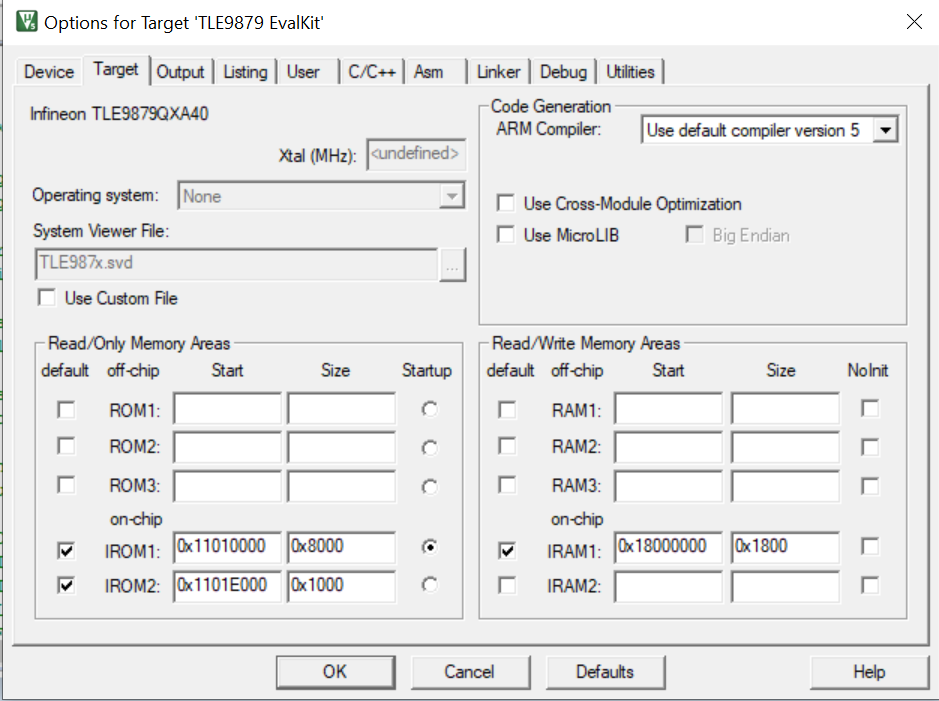The width and height of the screenshot is (939, 701).
Task: Click the RAM1 Start input field
Action: pos(668,409)
